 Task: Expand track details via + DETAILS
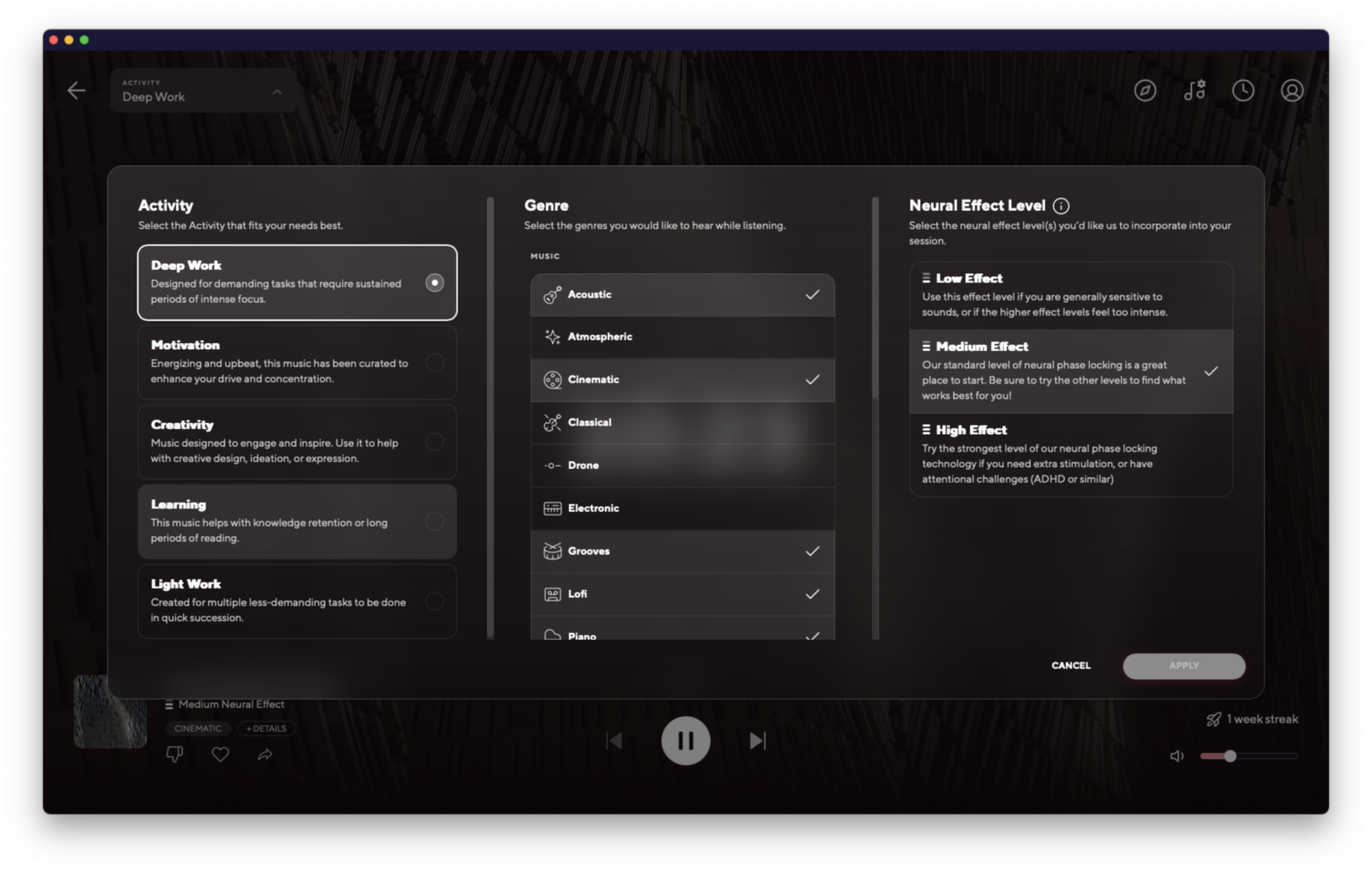coord(266,728)
